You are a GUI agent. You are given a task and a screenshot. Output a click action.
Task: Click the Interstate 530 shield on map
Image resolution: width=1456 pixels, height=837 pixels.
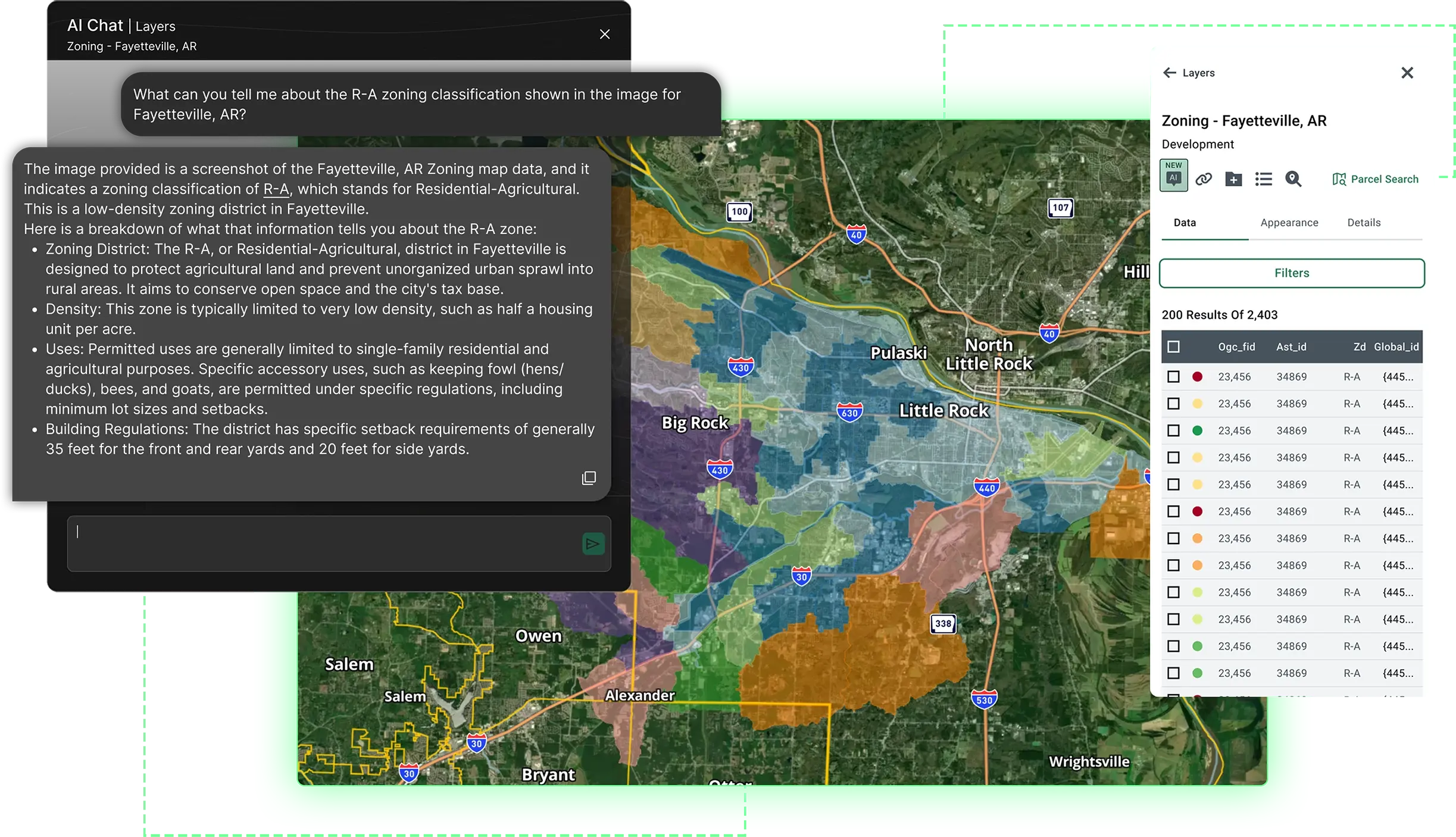pyautogui.click(x=984, y=699)
